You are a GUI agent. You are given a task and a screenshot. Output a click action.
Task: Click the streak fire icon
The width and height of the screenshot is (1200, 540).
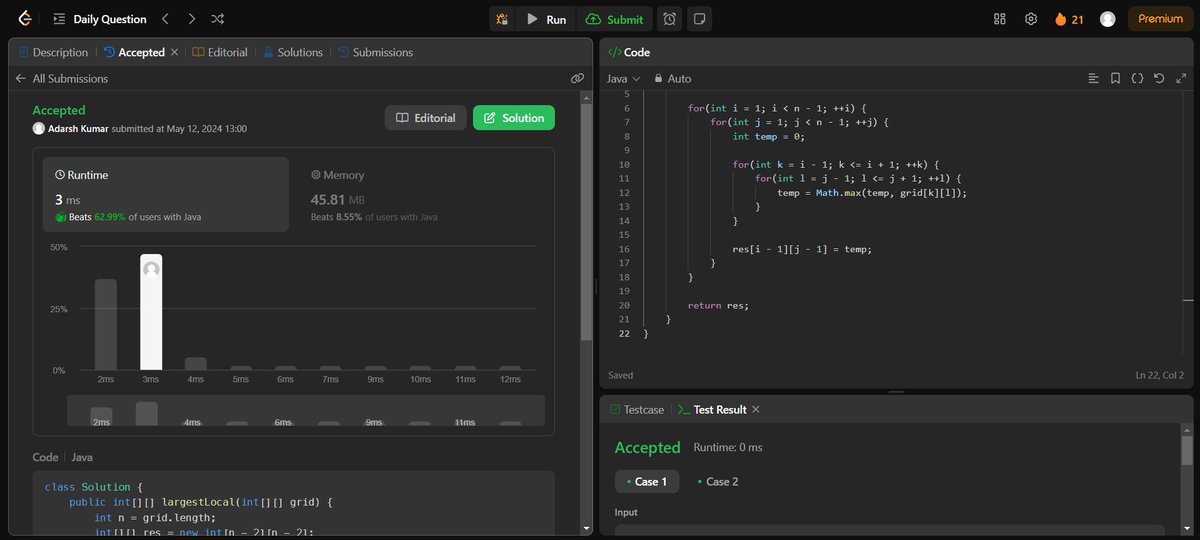[x=1061, y=19]
